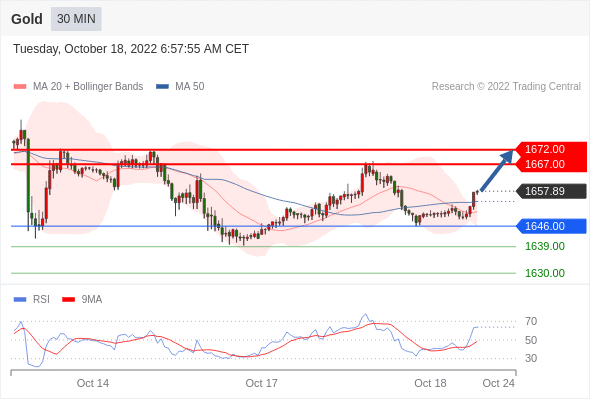Click the blue RSI legend swatch
590x400 pixels.
point(20,300)
